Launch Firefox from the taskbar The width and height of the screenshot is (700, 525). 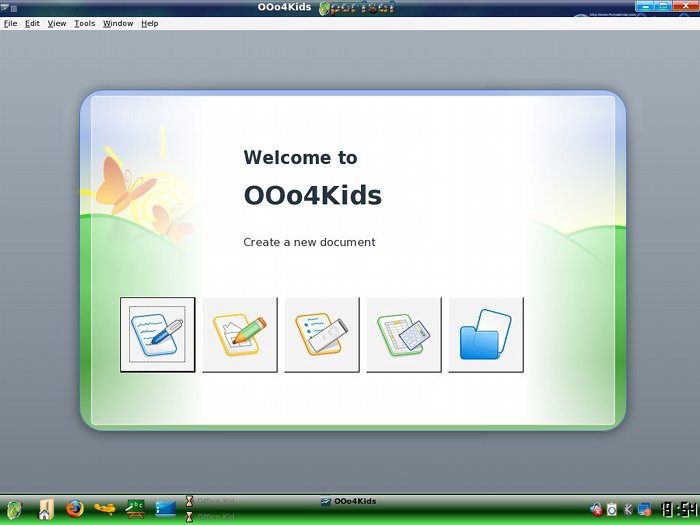coord(75,508)
